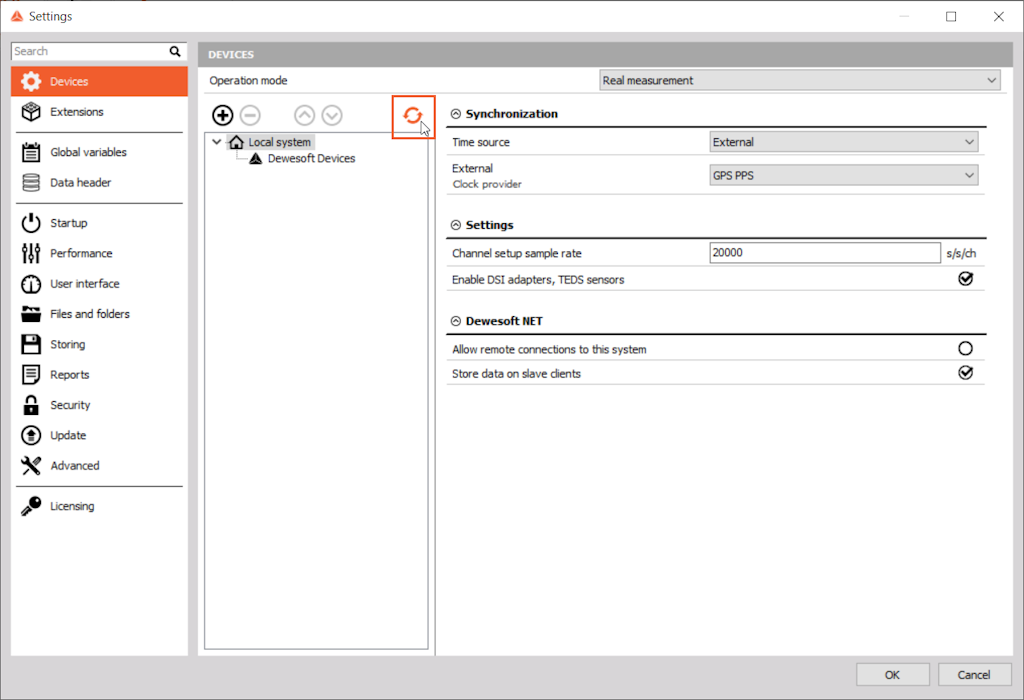Viewport: 1024px width, 700px height.
Task: Click the Devices gear icon
Action: pos(31,82)
